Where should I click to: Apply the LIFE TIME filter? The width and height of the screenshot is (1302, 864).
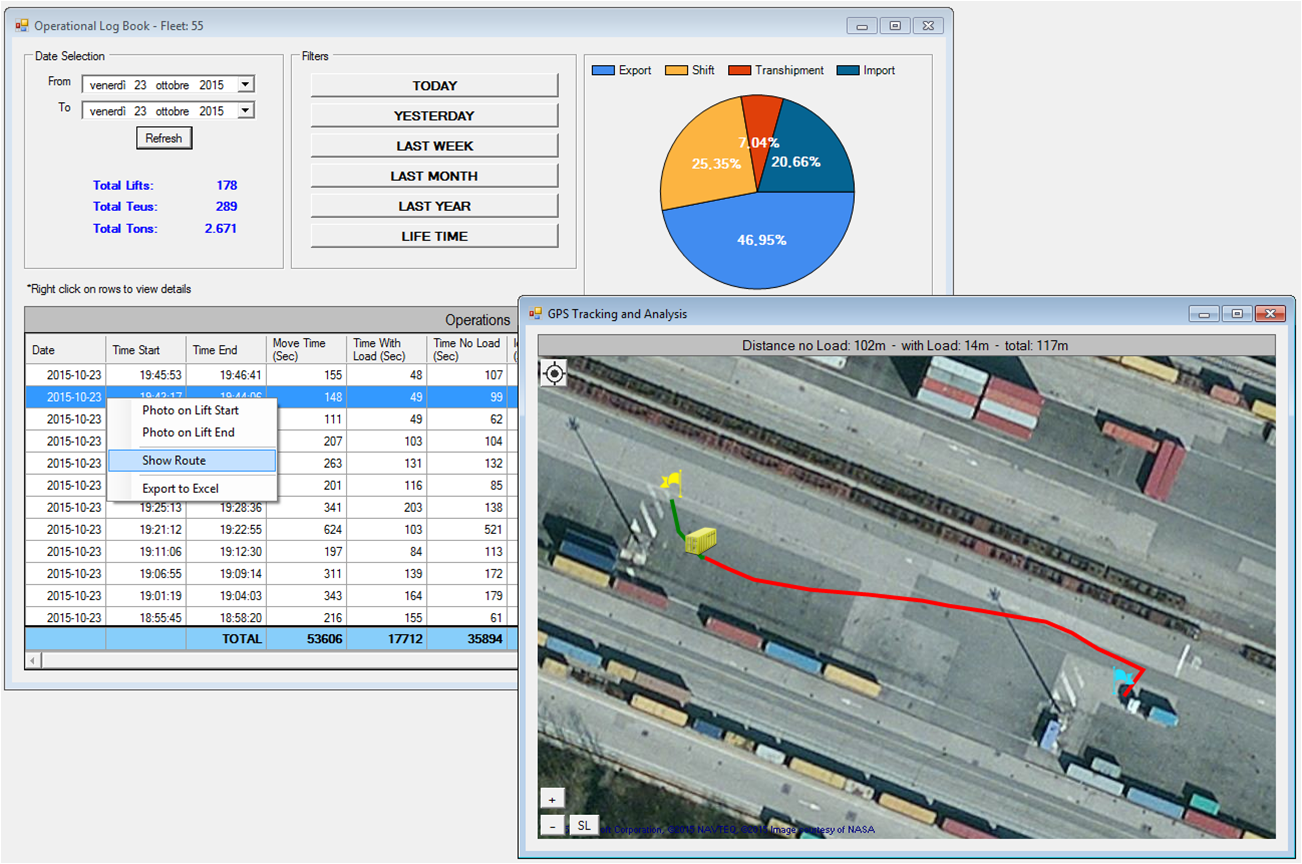(x=434, y=237)
